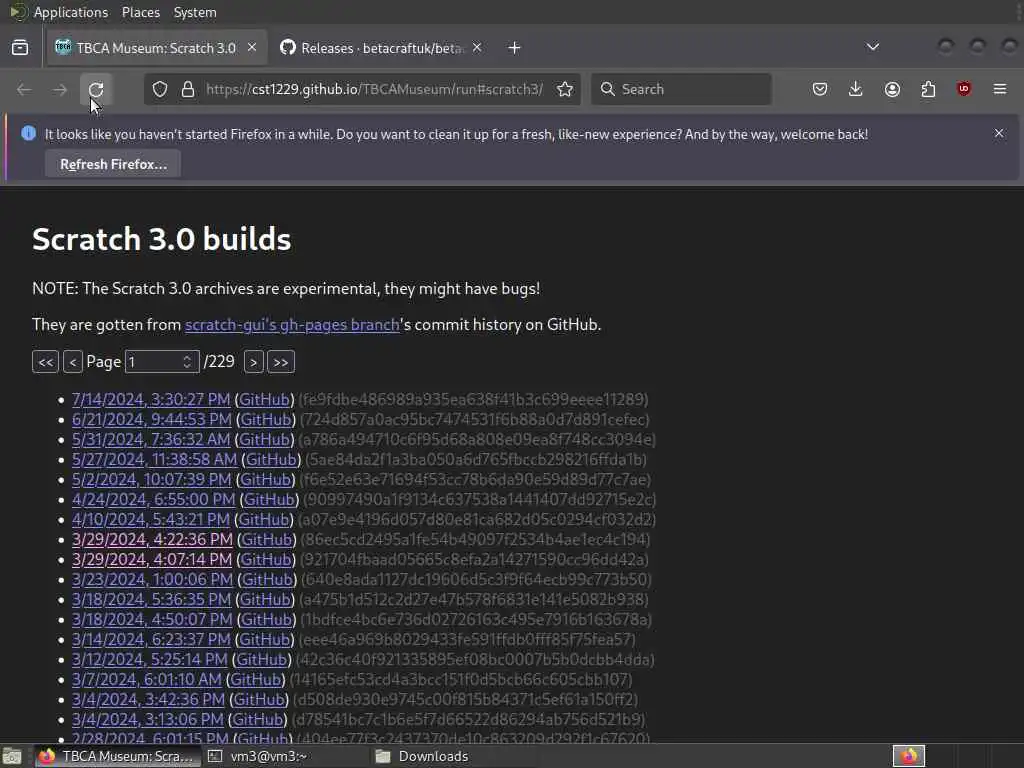1024x768 pixels.
Task: Switch to TBCA Museum: Scratch 3.0 tab
Action: (156, 48)
